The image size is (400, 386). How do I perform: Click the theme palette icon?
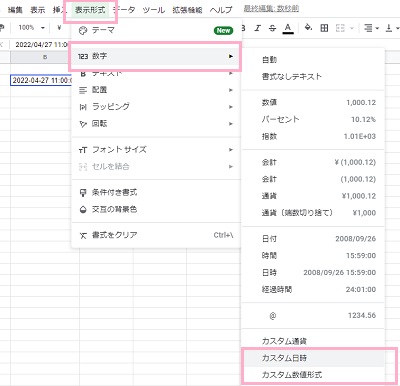click(x=83, y=31)
